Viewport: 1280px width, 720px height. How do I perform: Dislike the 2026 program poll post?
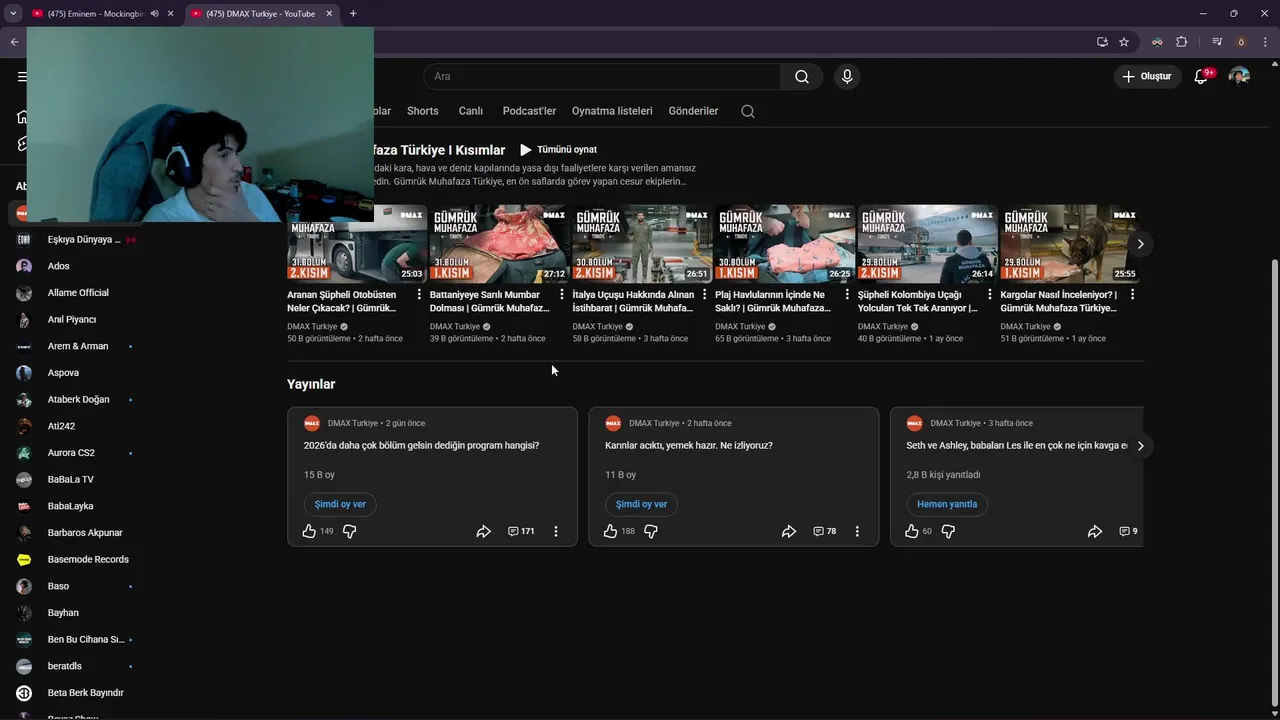click(349, 531)
